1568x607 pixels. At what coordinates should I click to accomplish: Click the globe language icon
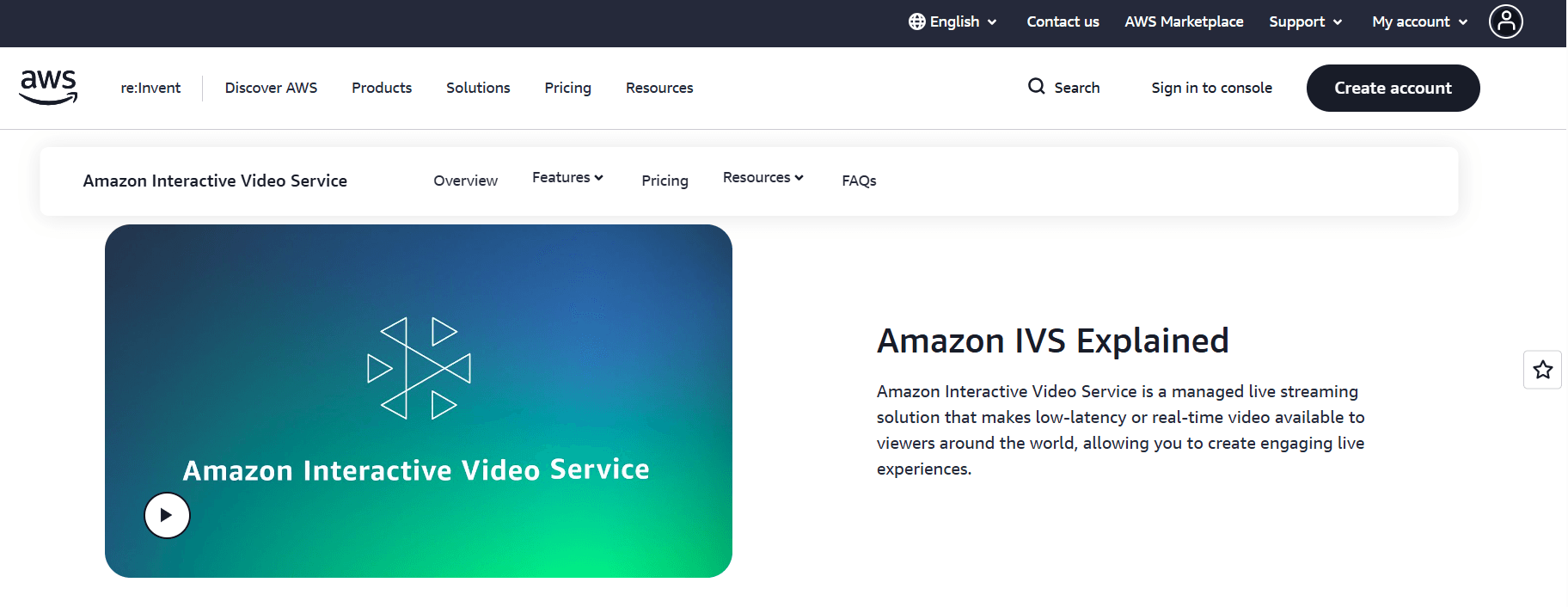click(917, 21)
